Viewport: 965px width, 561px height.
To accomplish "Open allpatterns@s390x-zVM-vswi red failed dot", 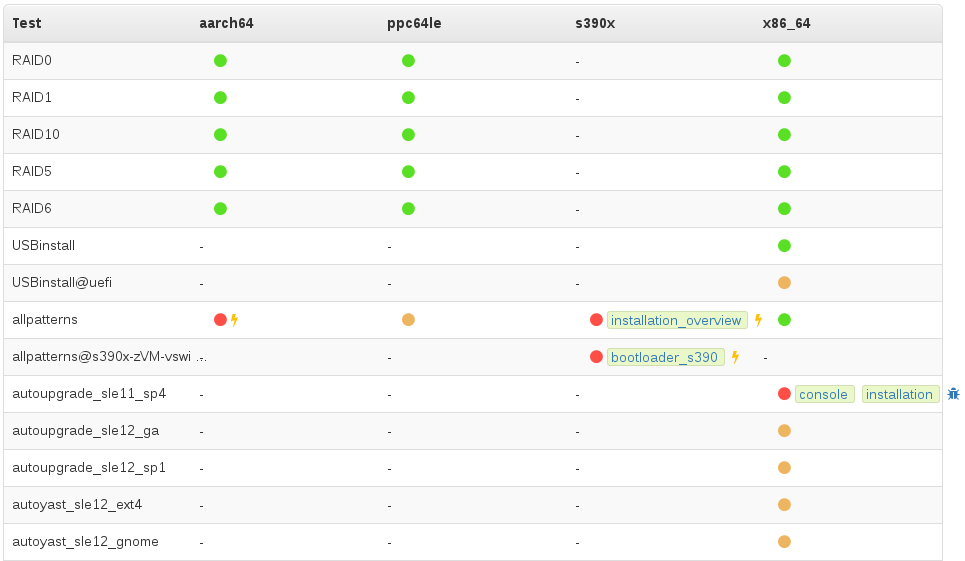I will [596, 357].
